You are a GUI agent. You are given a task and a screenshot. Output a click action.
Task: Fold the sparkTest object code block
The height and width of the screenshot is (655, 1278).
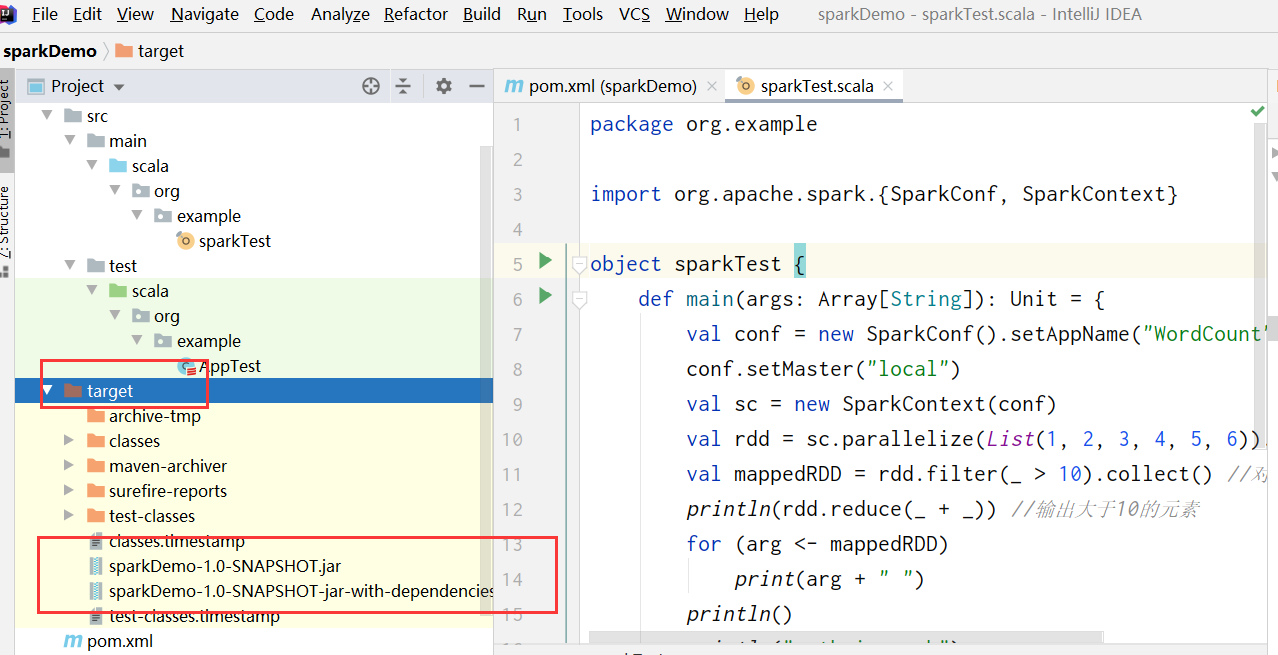coord(578,264)
